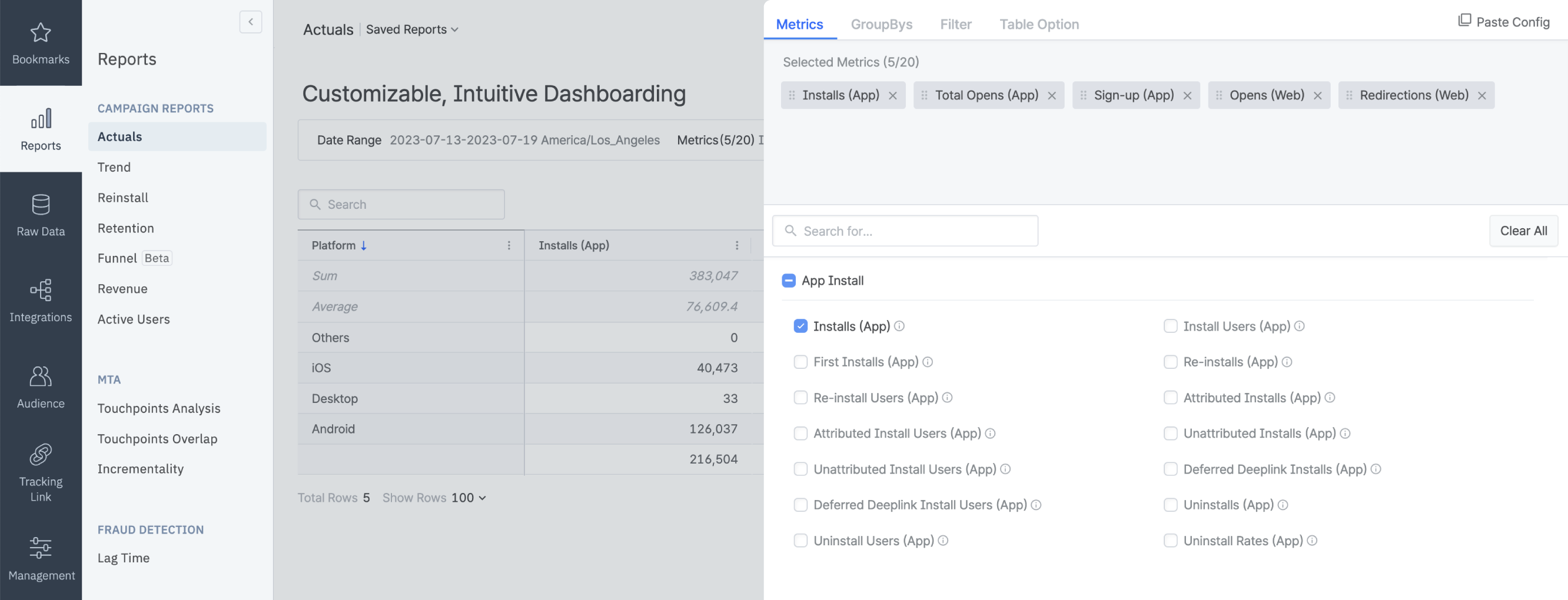Collapse the App Install metric group
The image size is (1568, 600).
pos(788,281)
